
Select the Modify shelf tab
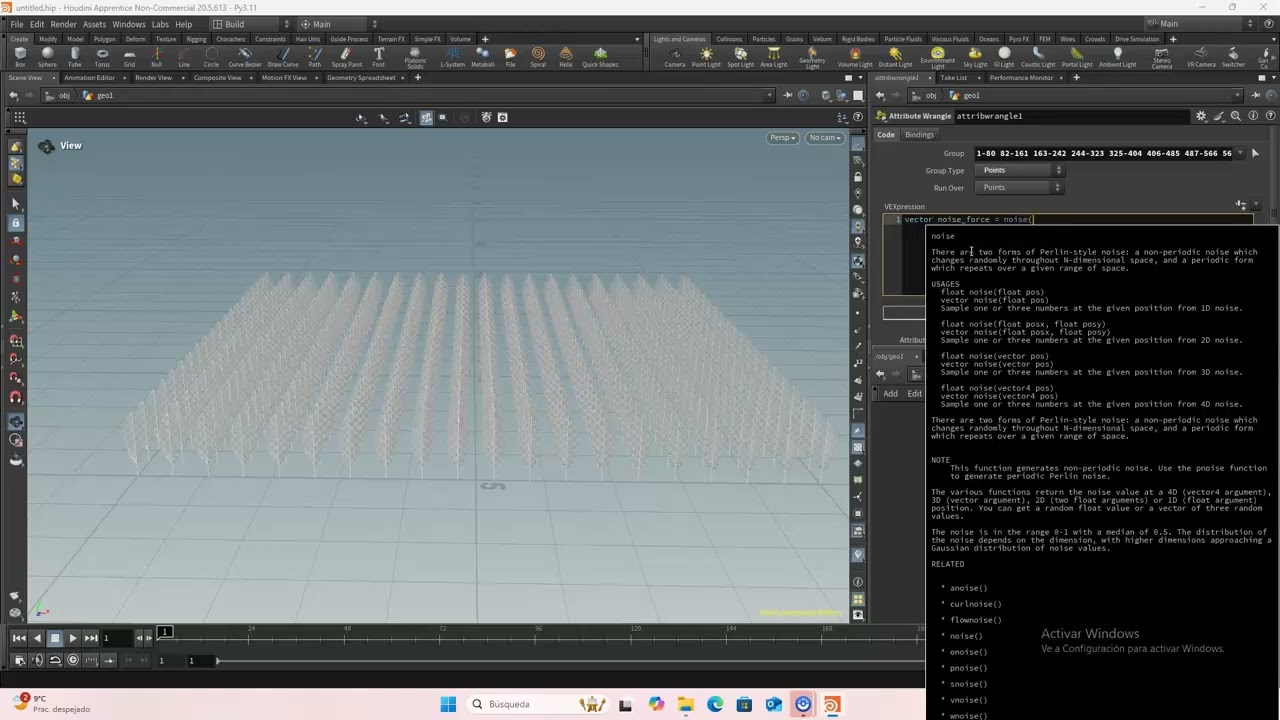(x=48, y=39)
